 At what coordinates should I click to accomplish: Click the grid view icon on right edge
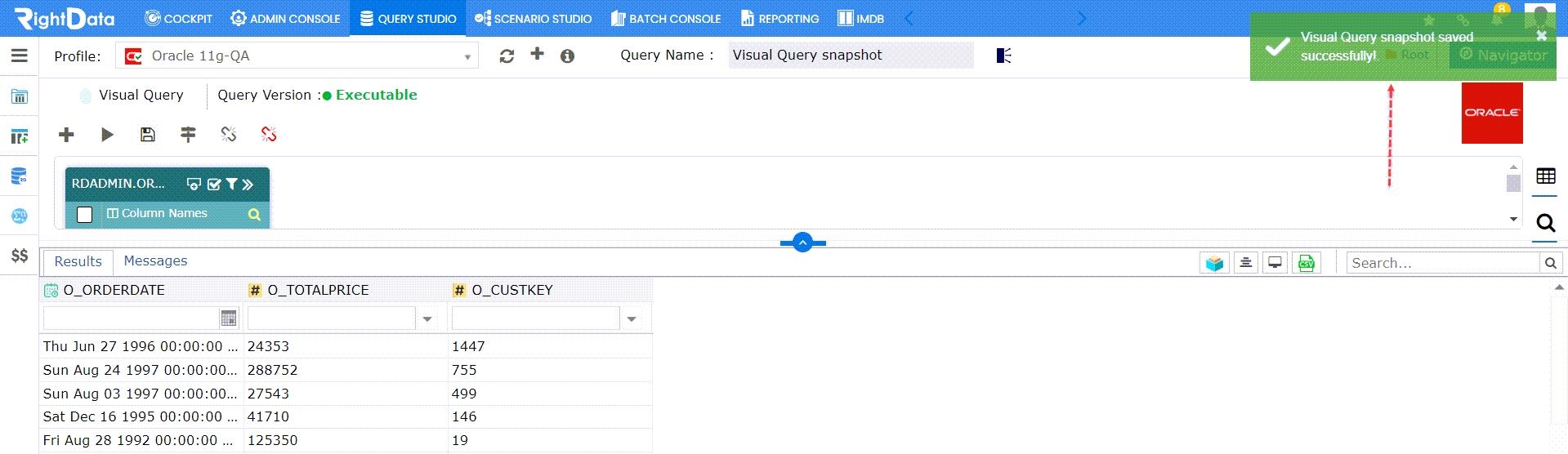coord(1545,176)
